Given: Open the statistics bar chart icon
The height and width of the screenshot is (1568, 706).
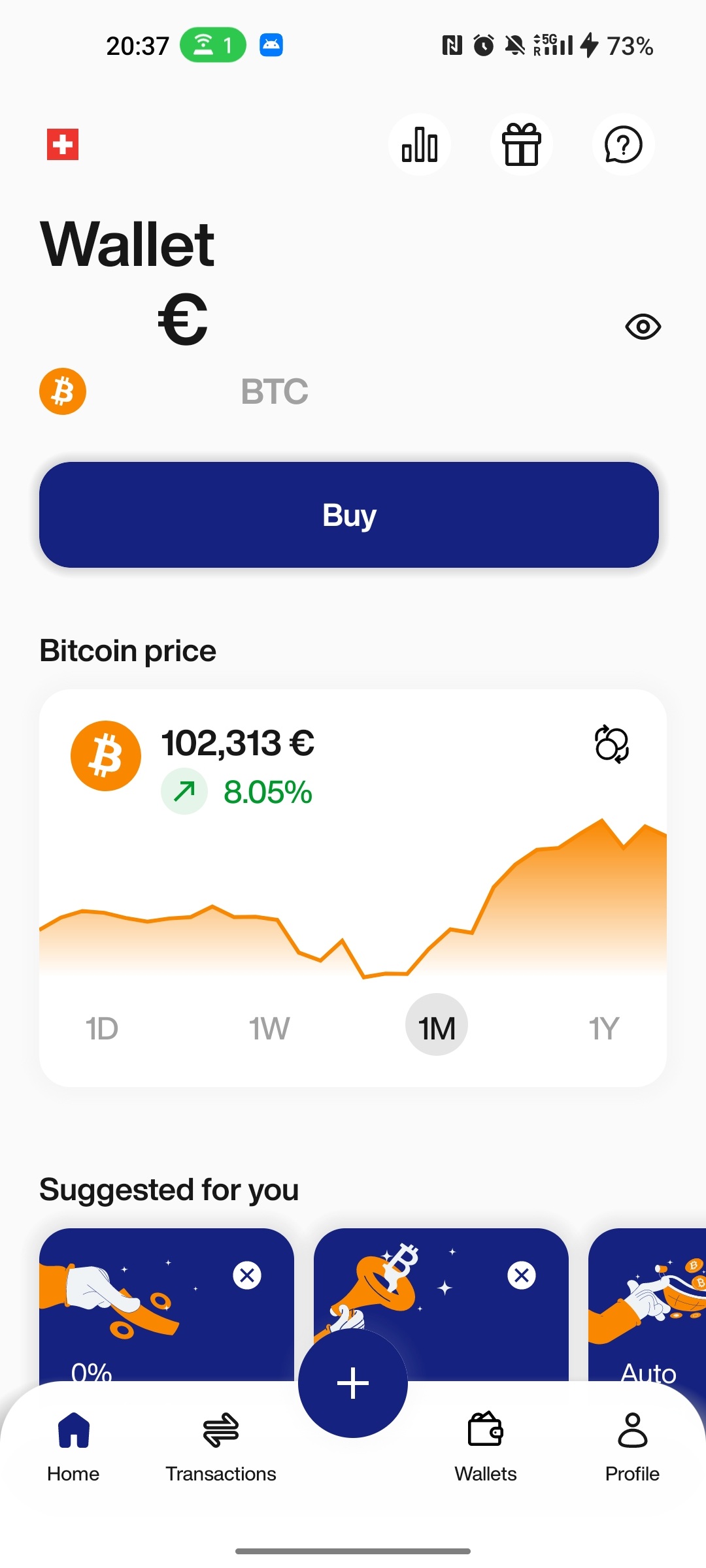Looking at the screenshot, I should (x=420, y=144).
